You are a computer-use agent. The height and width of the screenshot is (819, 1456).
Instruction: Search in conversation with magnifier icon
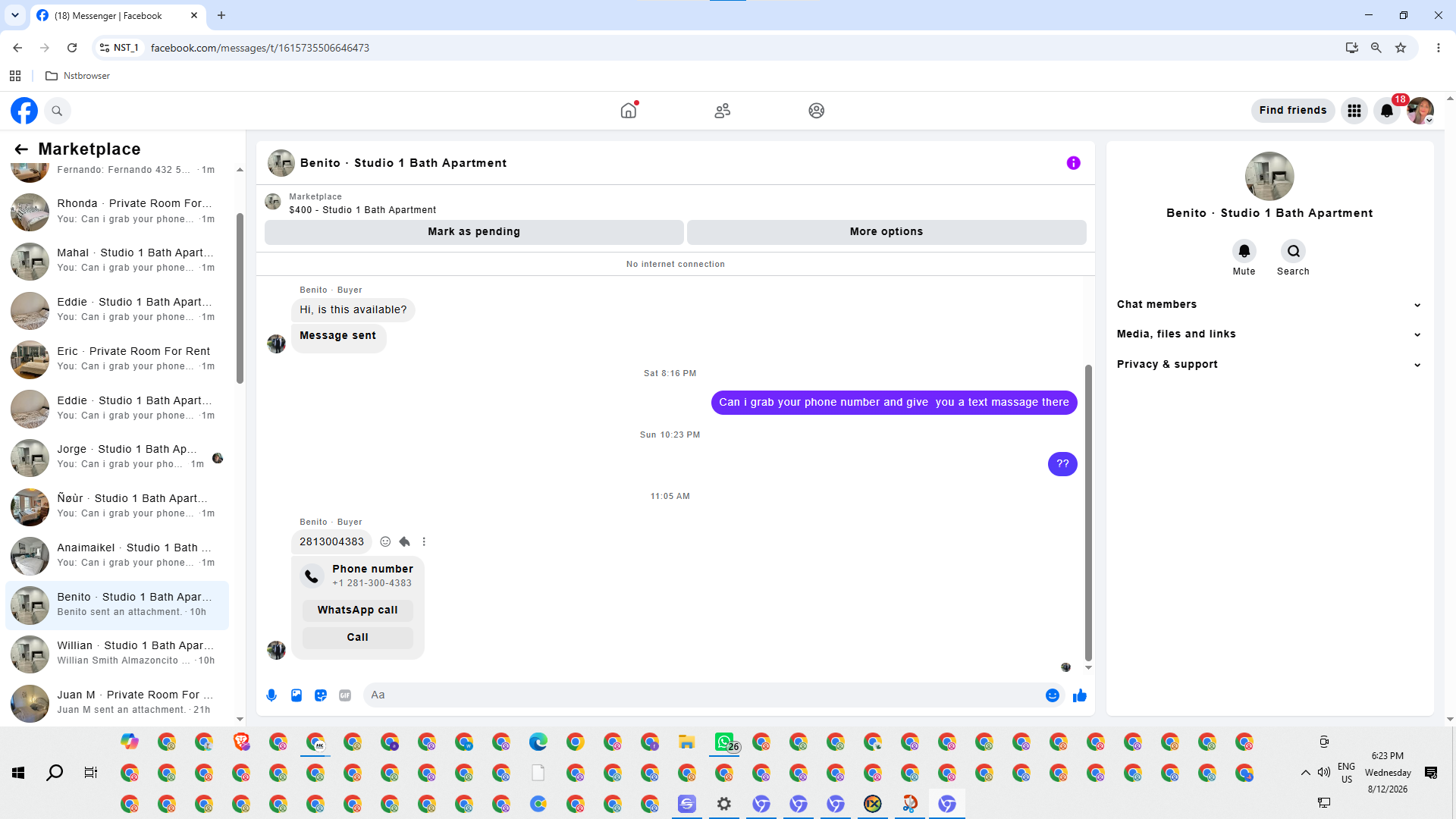[x=1294, y=251]
